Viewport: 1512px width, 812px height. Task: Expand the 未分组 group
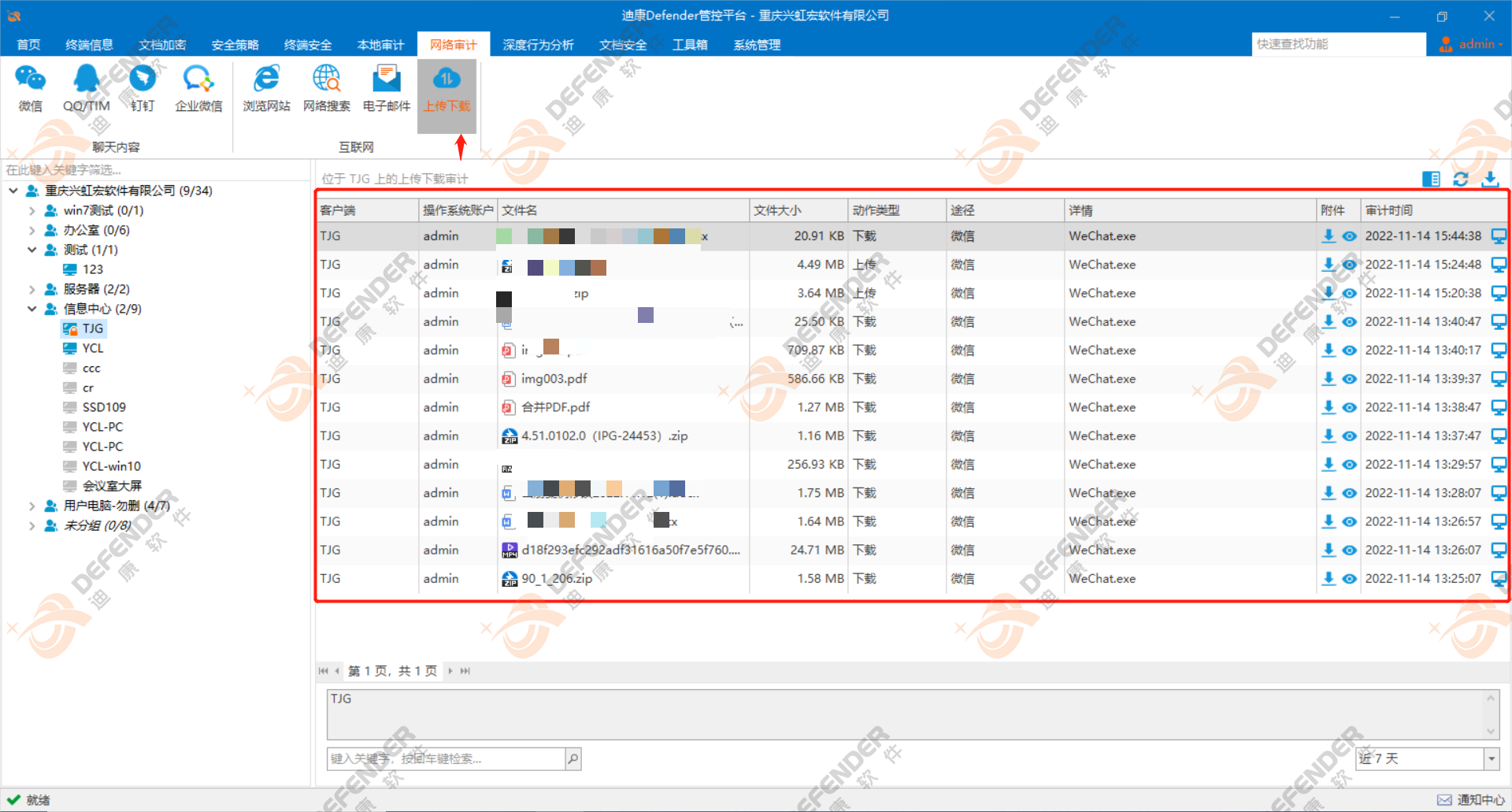[x=31, y=525]
